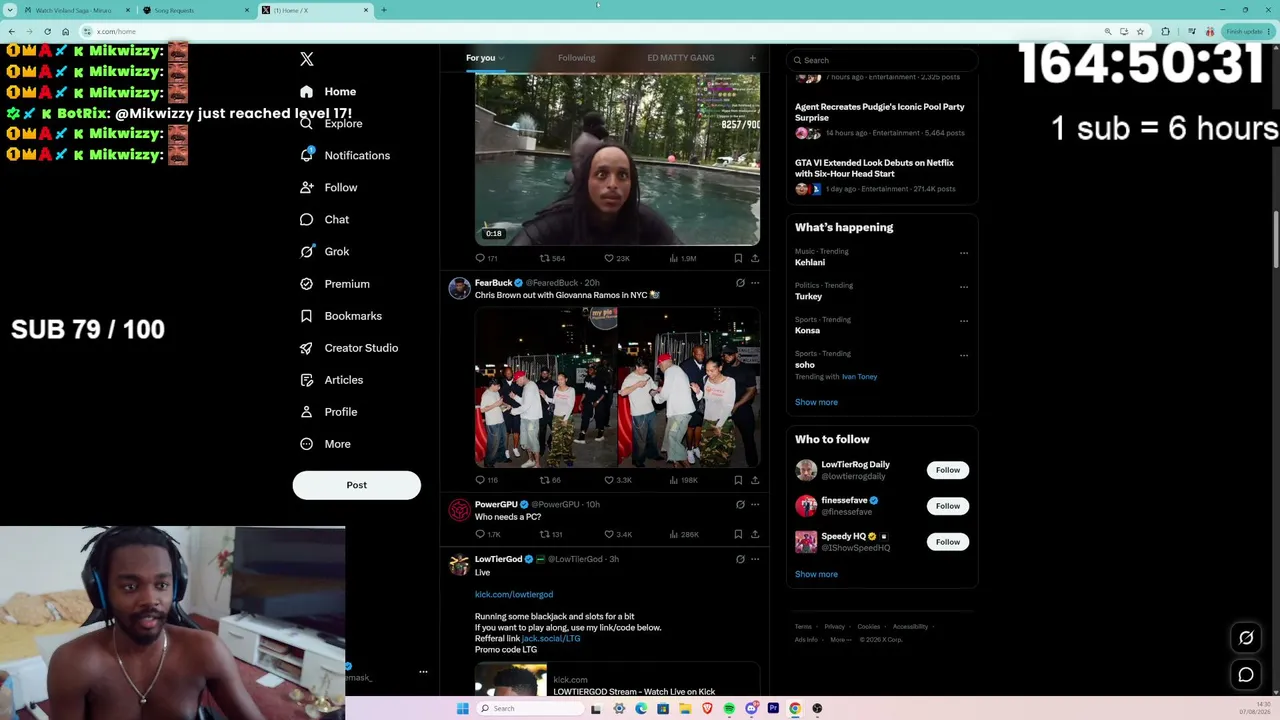Open LowTierGod post more options menu

tap(755, 559)
